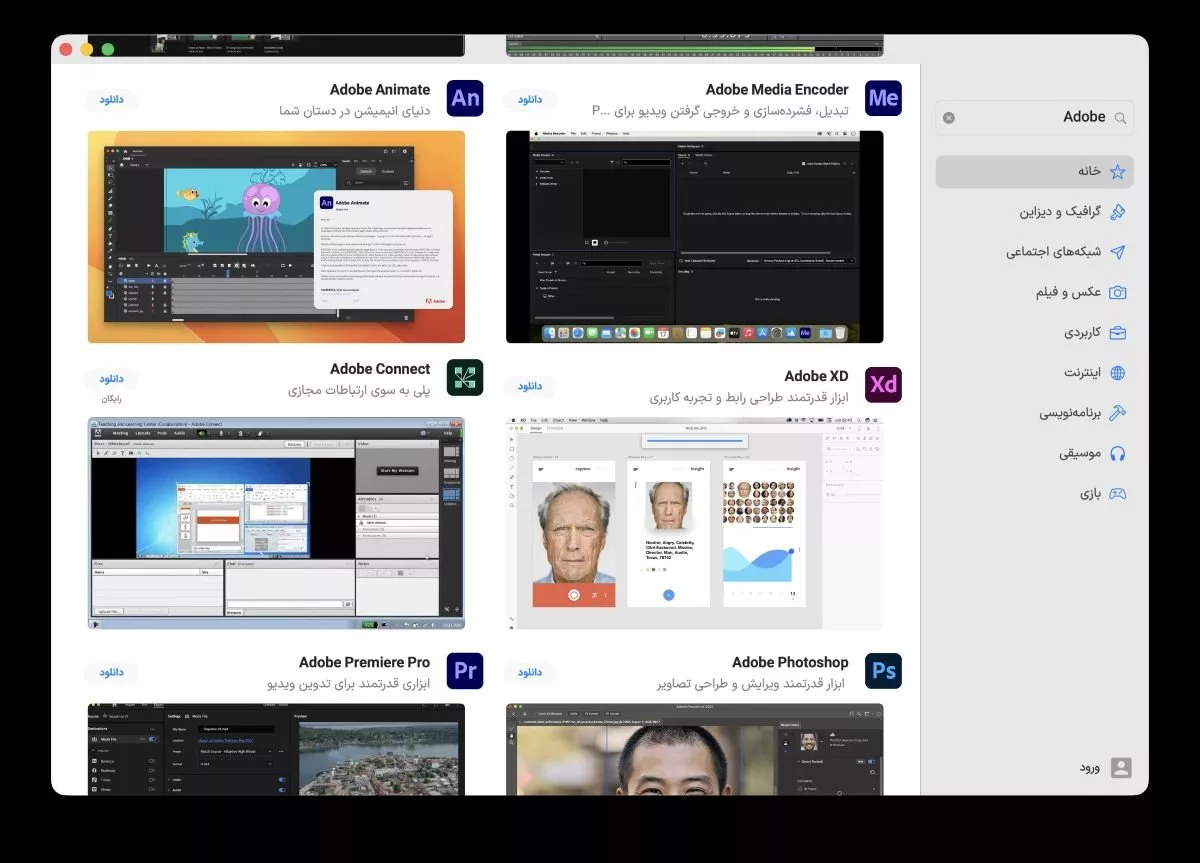Focus the Adobe search field
This screenshot has width=1200, height=863.
tap(1034, 118)
